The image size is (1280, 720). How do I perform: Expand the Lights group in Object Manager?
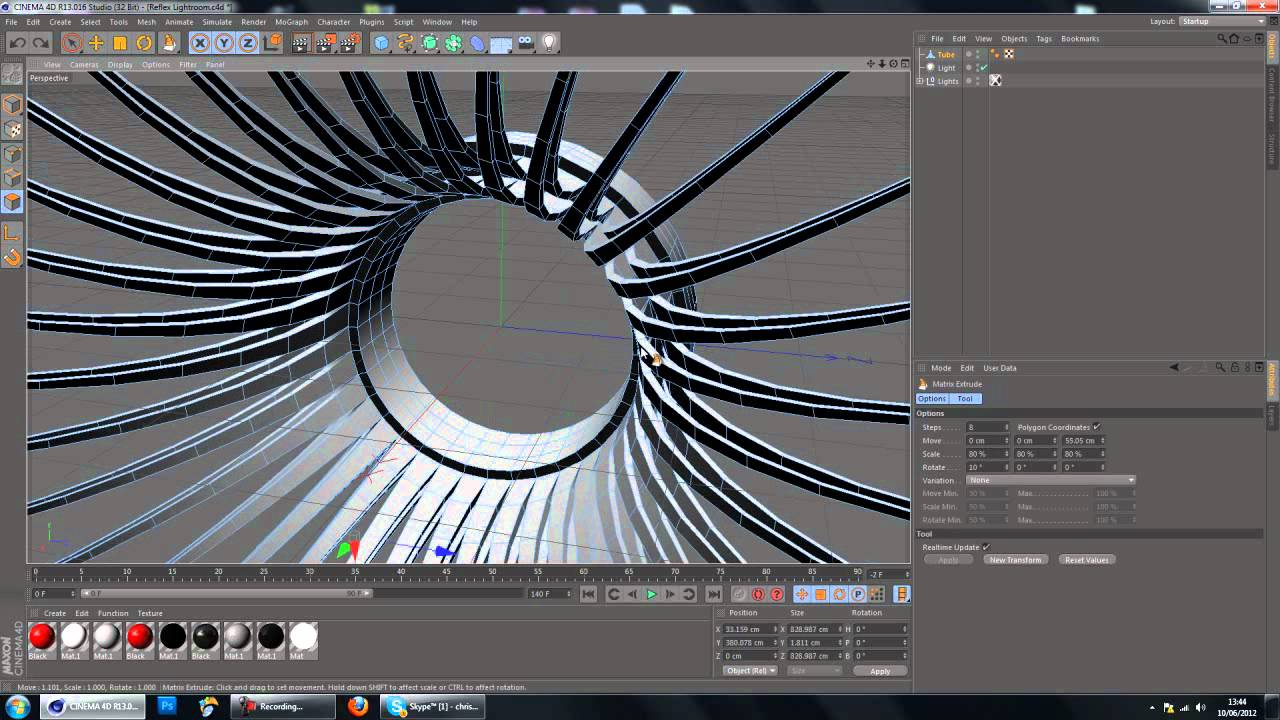tap(920, 81)
